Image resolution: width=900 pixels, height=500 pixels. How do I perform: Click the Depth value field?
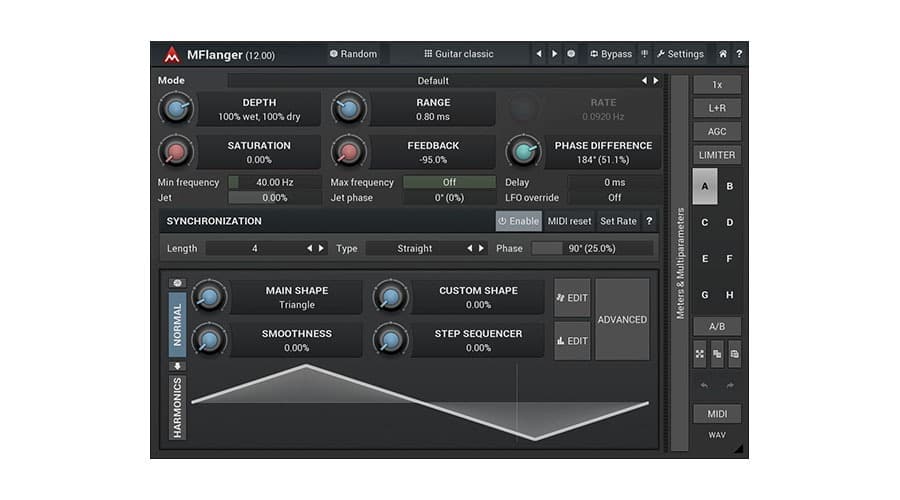pos(259,109)
